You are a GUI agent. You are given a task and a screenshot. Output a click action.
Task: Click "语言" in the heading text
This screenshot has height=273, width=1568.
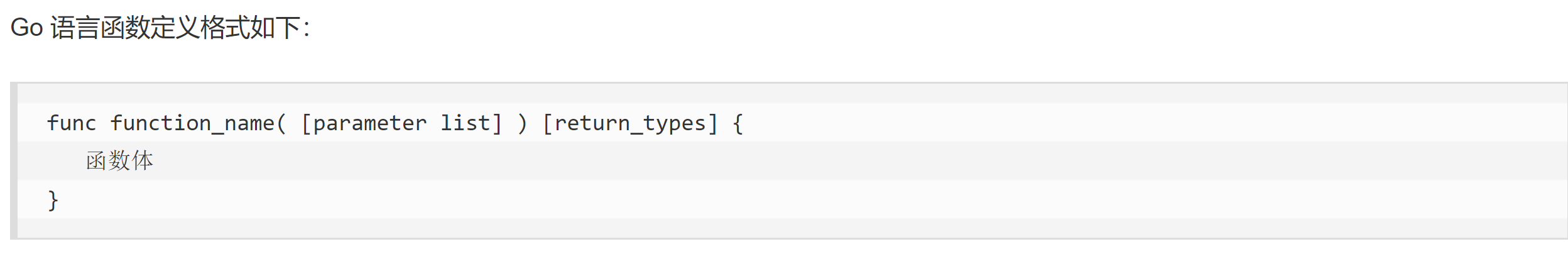75,28
